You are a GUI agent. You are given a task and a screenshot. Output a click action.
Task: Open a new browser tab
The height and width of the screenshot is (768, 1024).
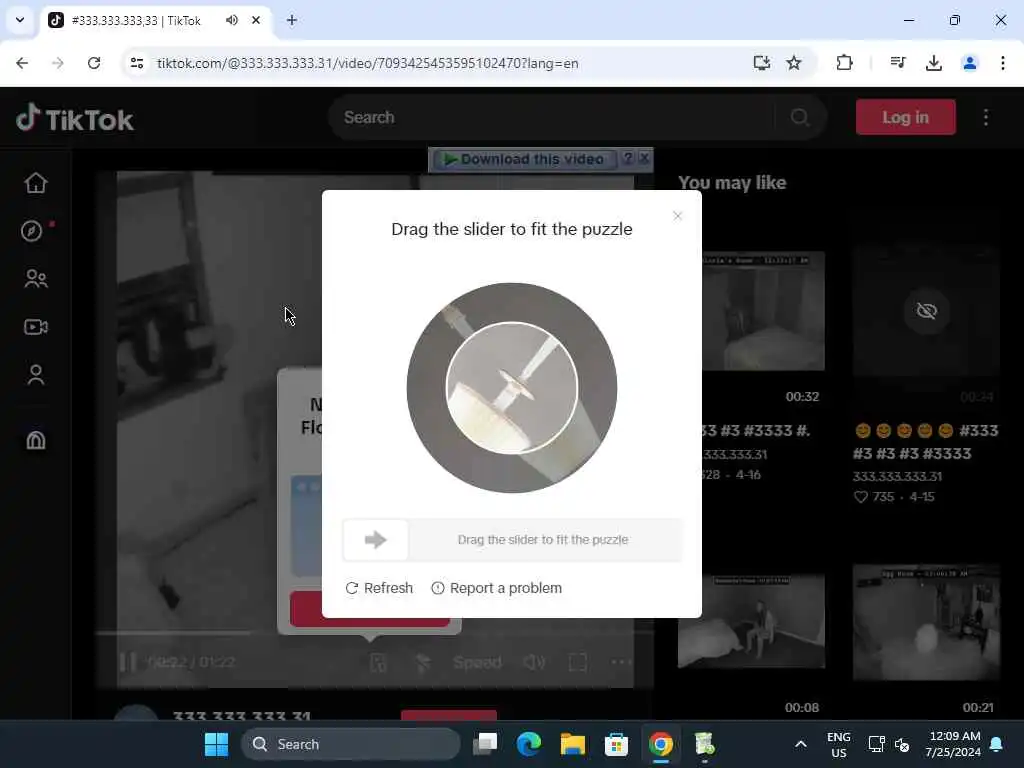coord(292,20)
